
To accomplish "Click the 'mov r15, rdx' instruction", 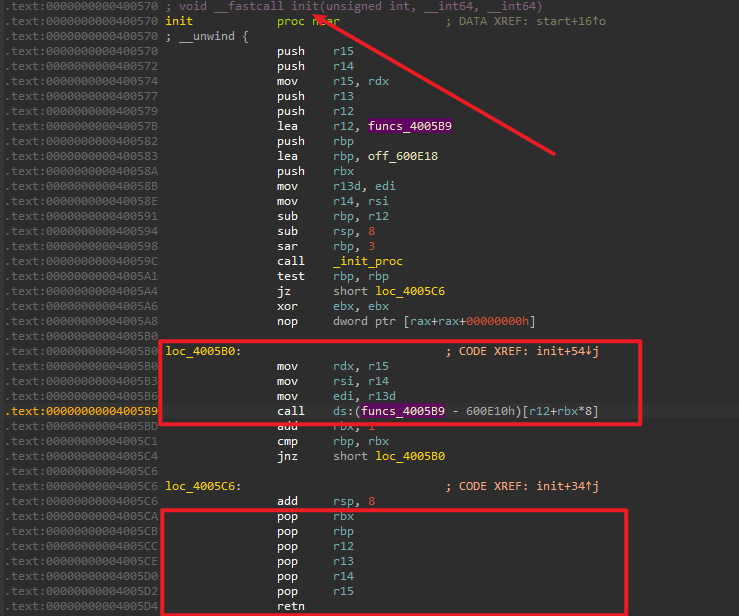I will tap(333, 82).
